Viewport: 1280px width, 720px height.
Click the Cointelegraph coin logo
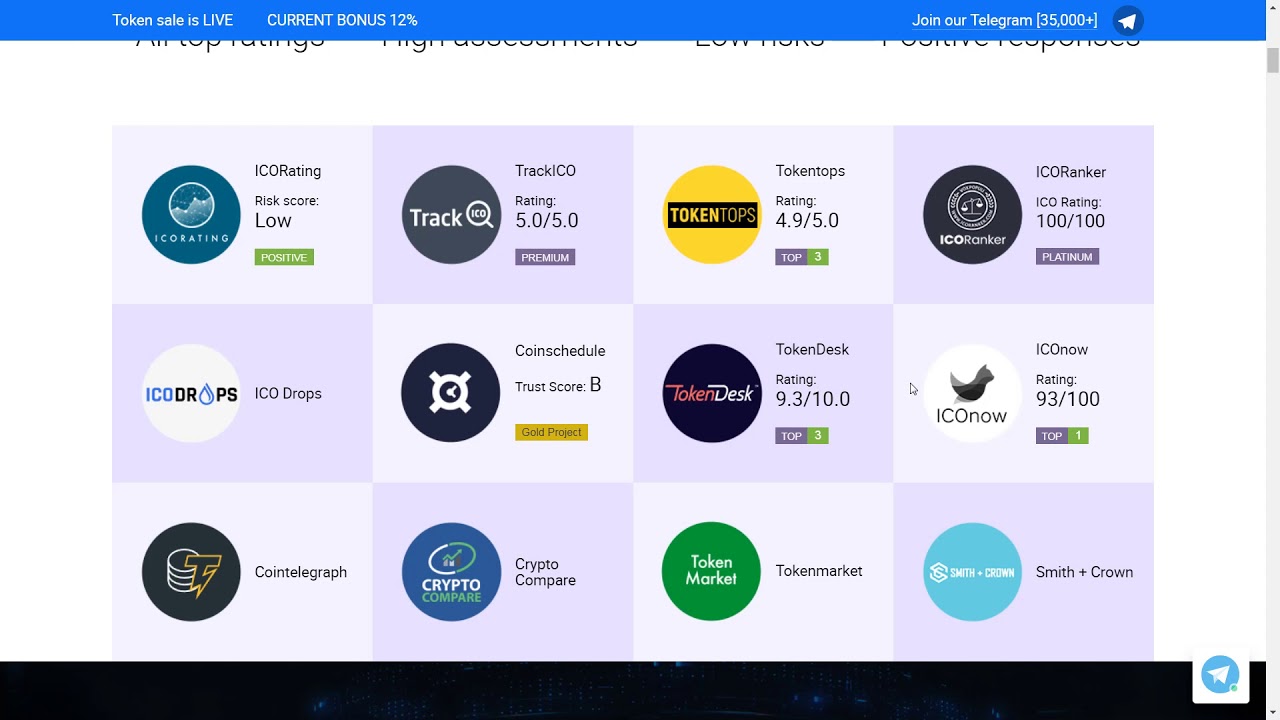click(191, 572)
